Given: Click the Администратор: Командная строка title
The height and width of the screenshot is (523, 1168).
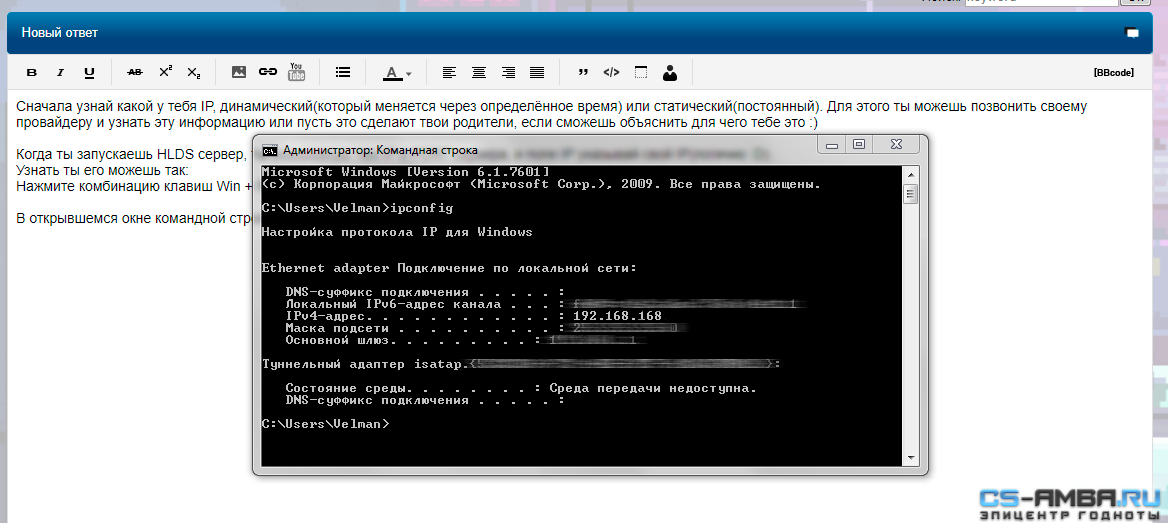Looking at the screenshot, I should (381, 150).
